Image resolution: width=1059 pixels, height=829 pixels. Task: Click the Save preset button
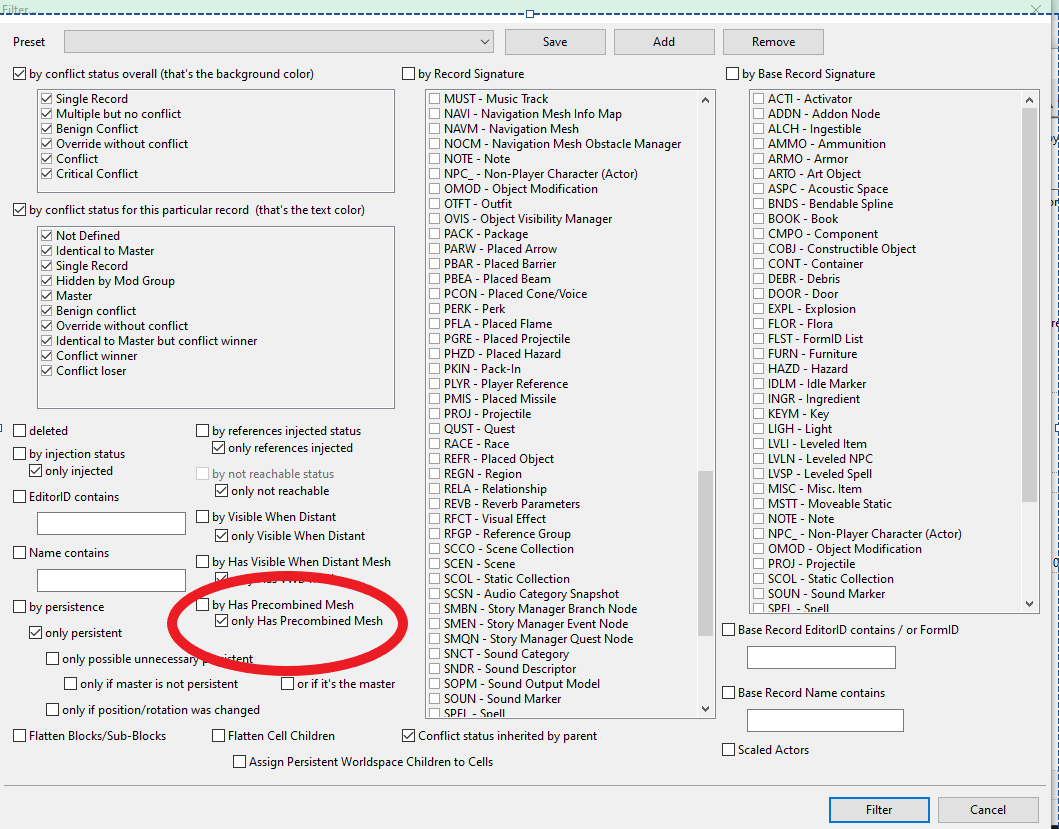[555, 42]
